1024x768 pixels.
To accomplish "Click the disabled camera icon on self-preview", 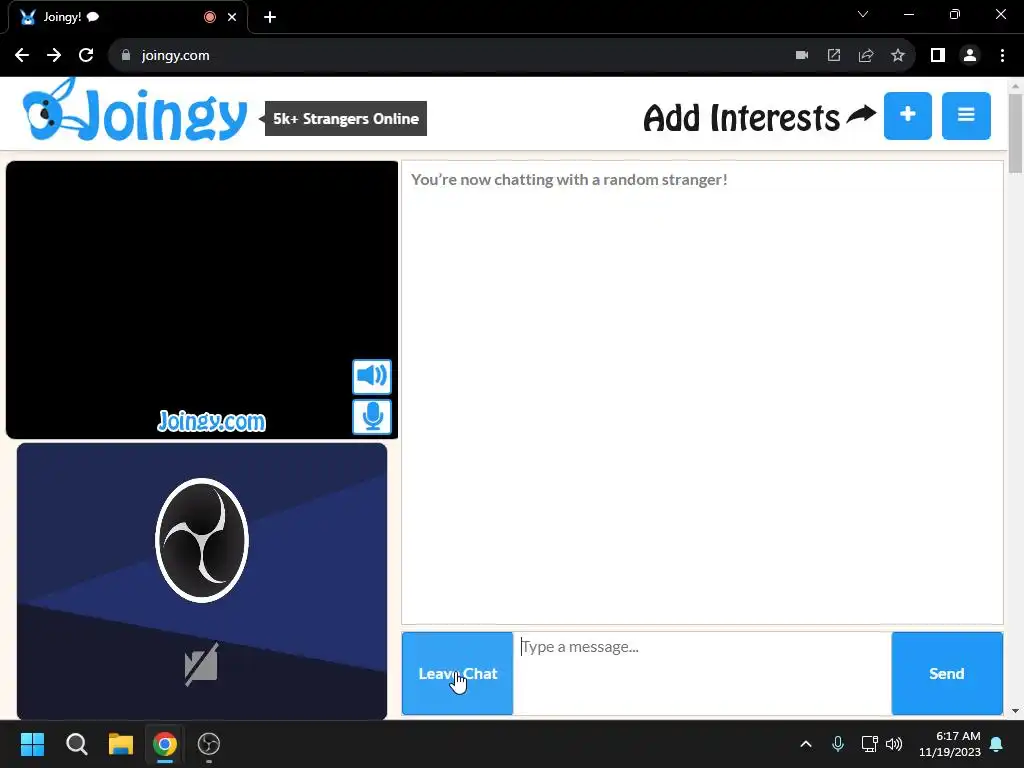I will coord(201,665).
